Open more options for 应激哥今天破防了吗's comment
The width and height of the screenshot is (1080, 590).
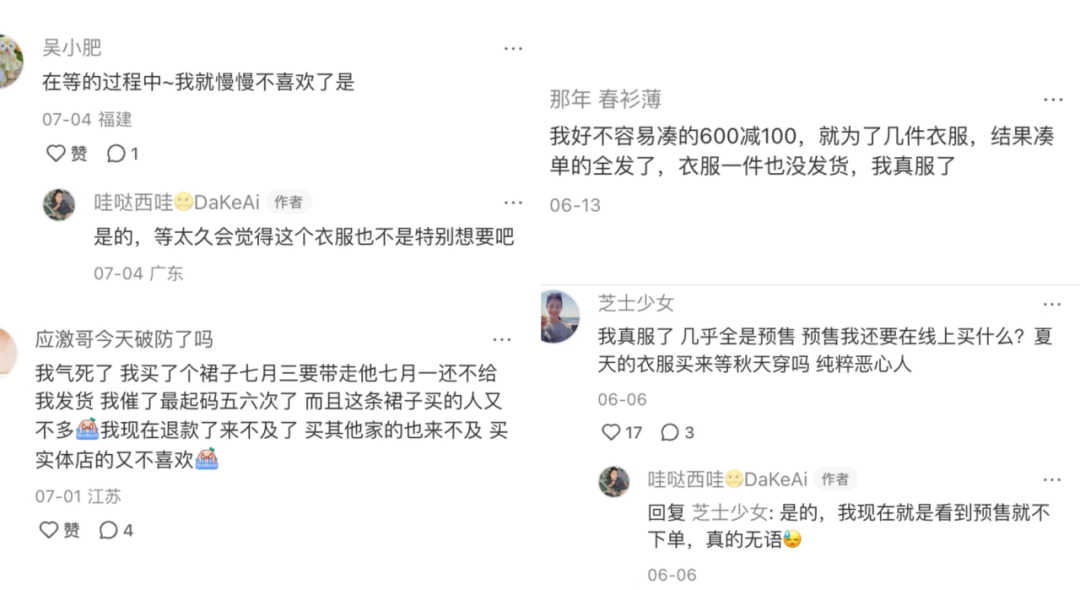point(501,339)
